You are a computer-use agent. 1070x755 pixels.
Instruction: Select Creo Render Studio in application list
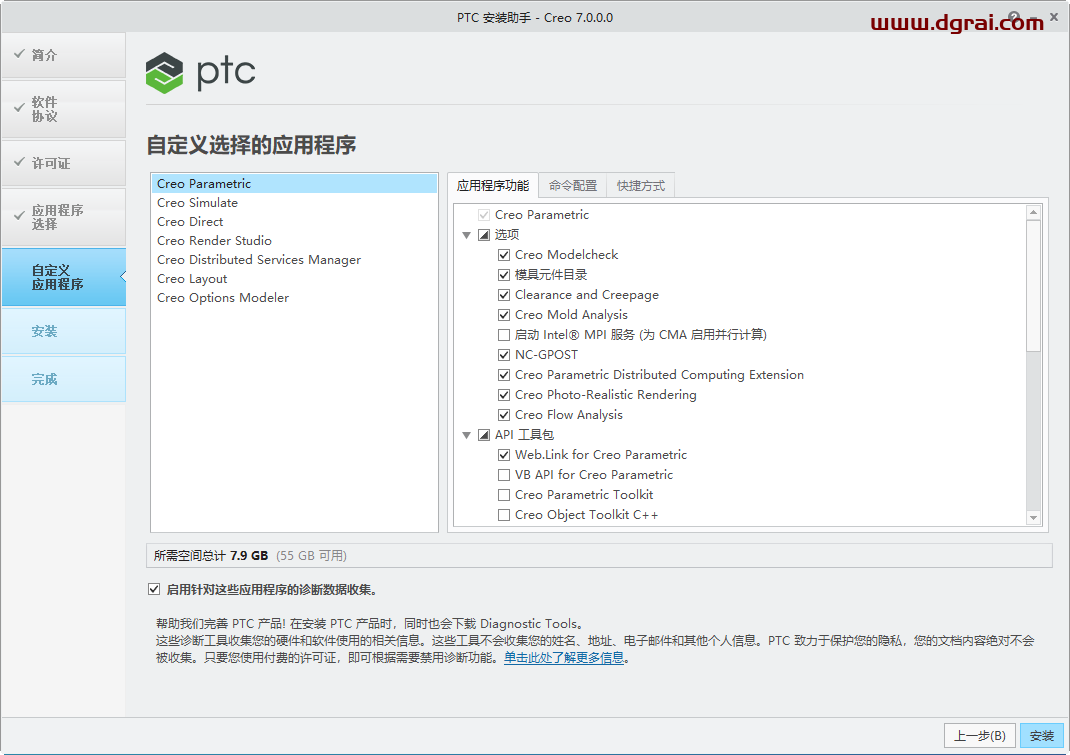click(294, 241)
